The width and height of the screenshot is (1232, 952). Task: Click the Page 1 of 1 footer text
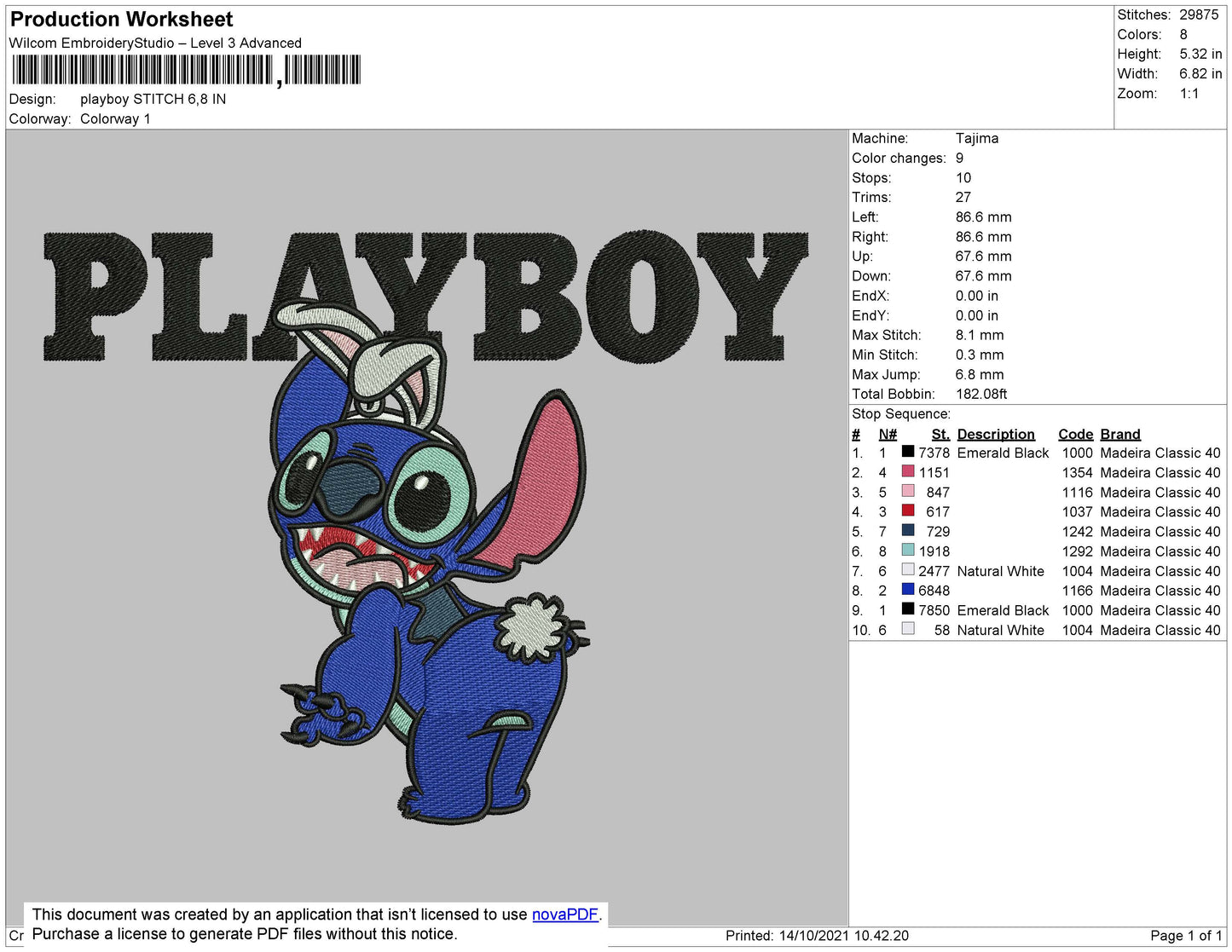tap(1185, 936)
